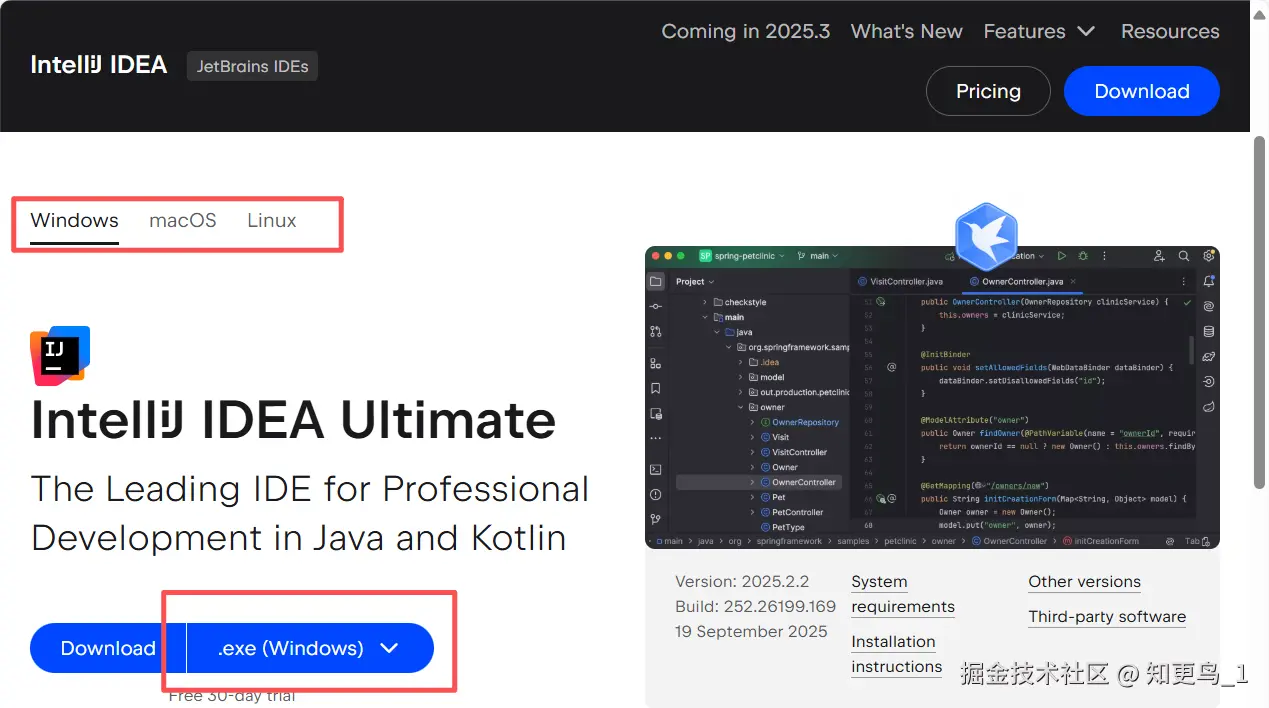Click the IJ Ultimate product logo icon
The height and width of the screenshot is (708, 1269).
click(x=60, y=356)
